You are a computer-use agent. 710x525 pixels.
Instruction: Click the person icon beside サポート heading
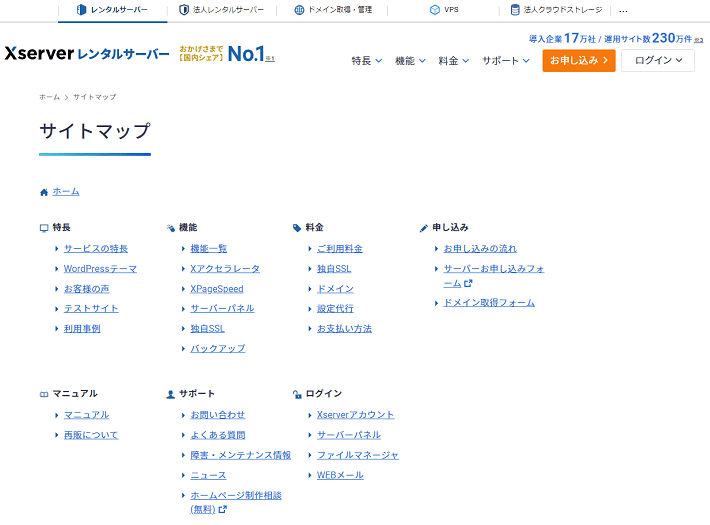[x=170, y=394]
